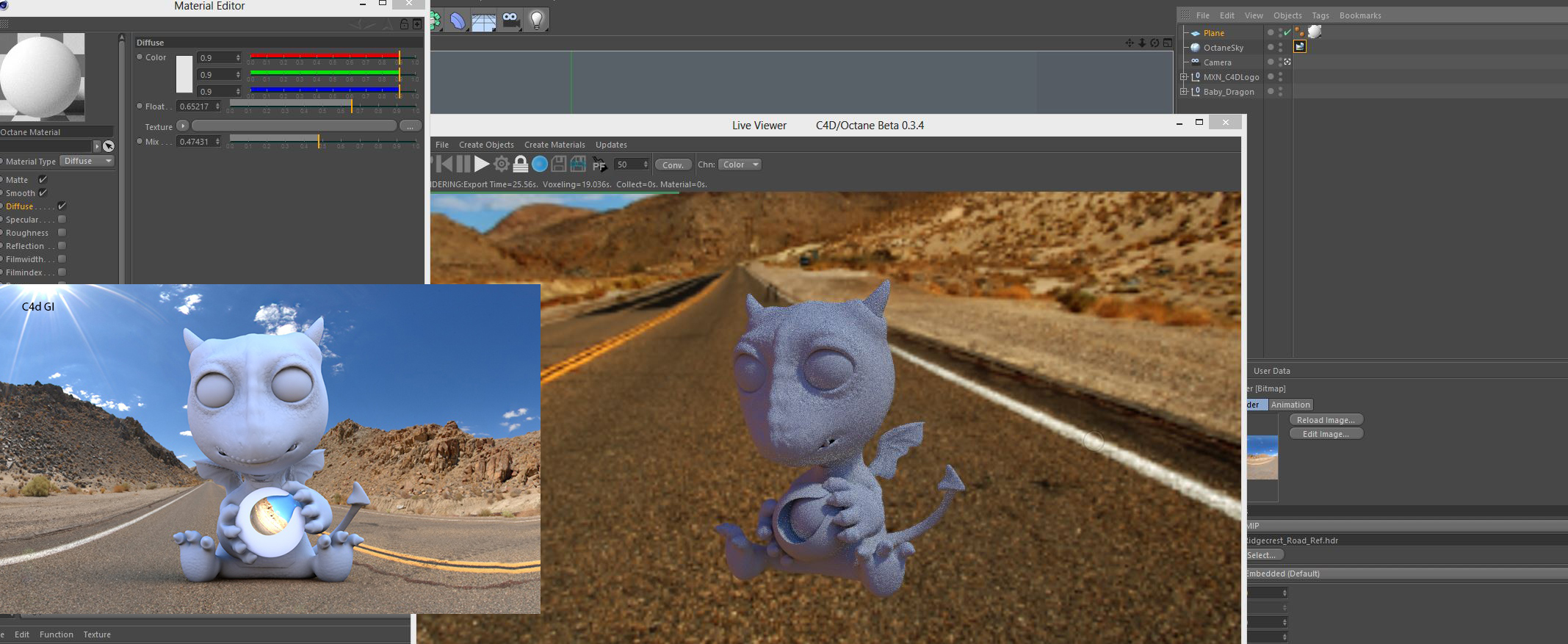Click the blue sphere icon in Live Viewer
The height and width of the screenshot is (644, 1568).
540,164
